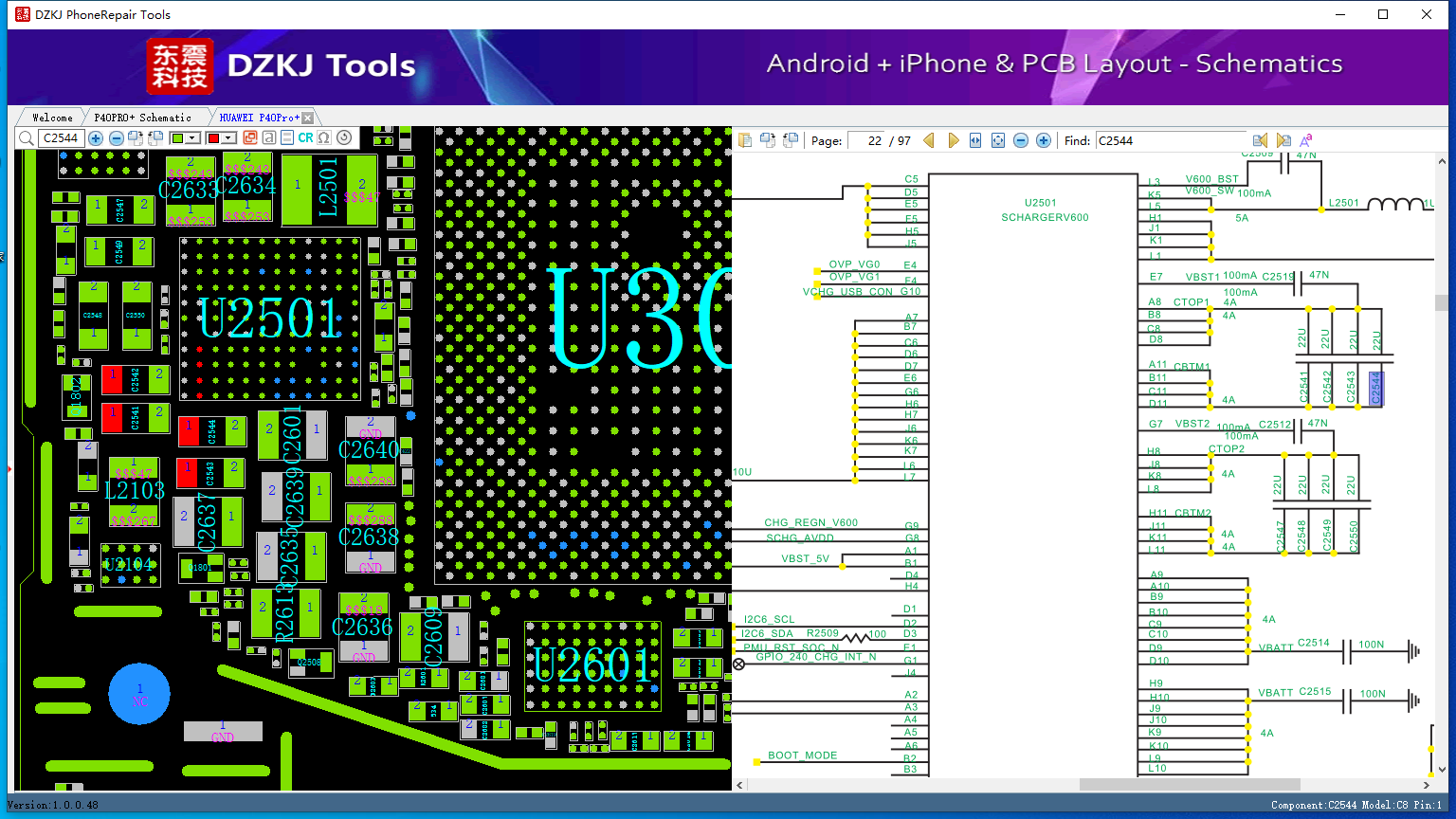The height and width of the screenshot is (819, 1456).
Task: Switch to the Welcome tab
Action: point(52,118)
